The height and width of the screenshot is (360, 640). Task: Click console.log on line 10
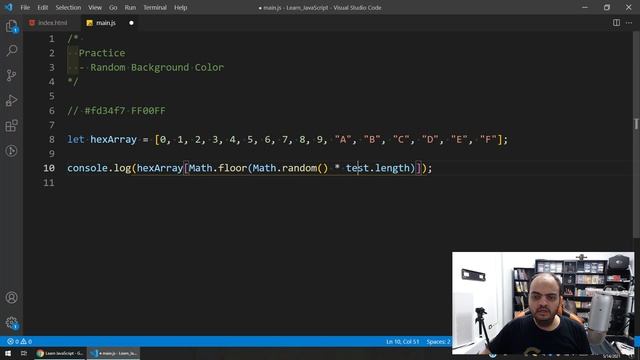tap(99, 168)
